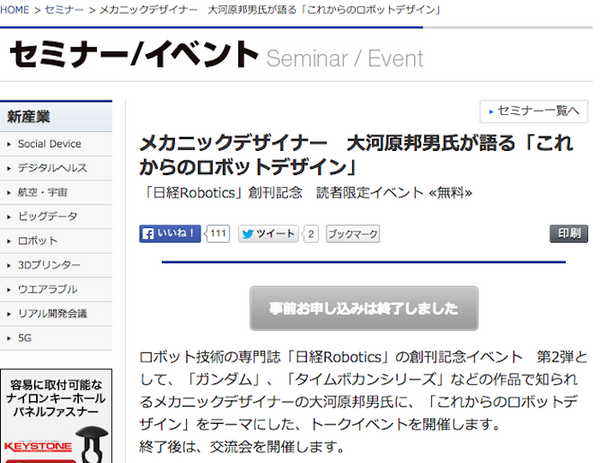Image resolution: width=600 pixels, height=463 pixels.
Task: Click the Twitter ツイート button
Action: coord(268,234)
